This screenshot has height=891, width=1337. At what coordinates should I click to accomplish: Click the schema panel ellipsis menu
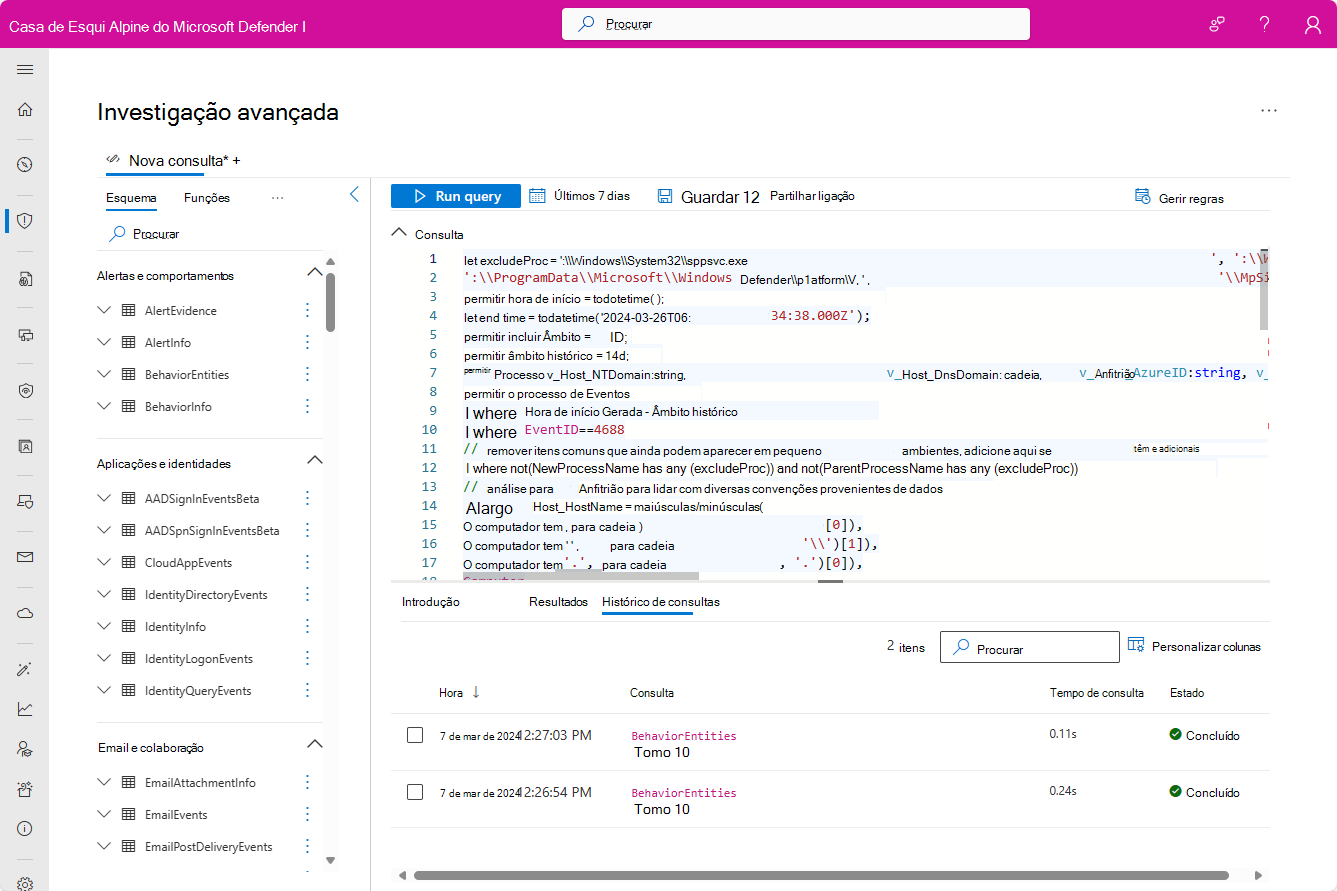pyautogui.click(x=278, y=198)
